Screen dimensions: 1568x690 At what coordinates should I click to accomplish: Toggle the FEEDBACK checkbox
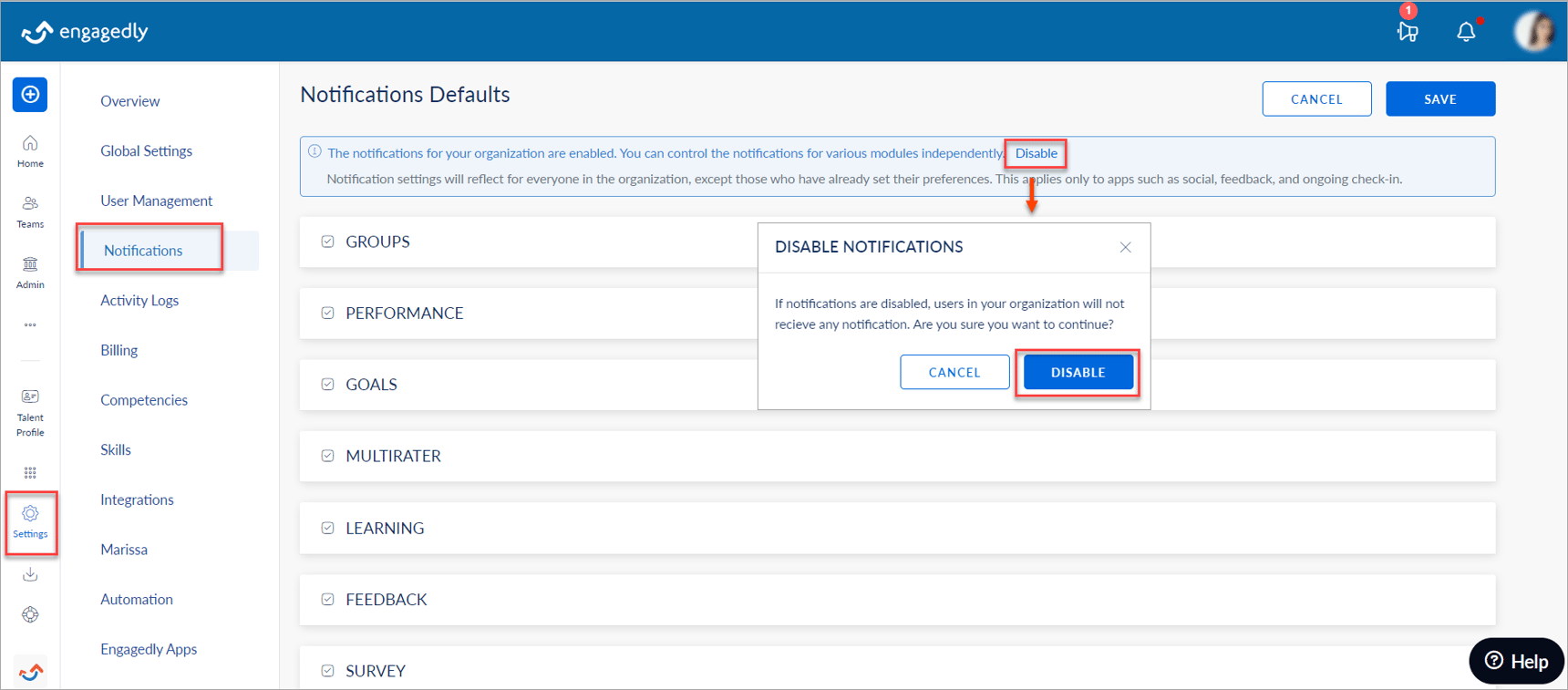pos(327,599)
